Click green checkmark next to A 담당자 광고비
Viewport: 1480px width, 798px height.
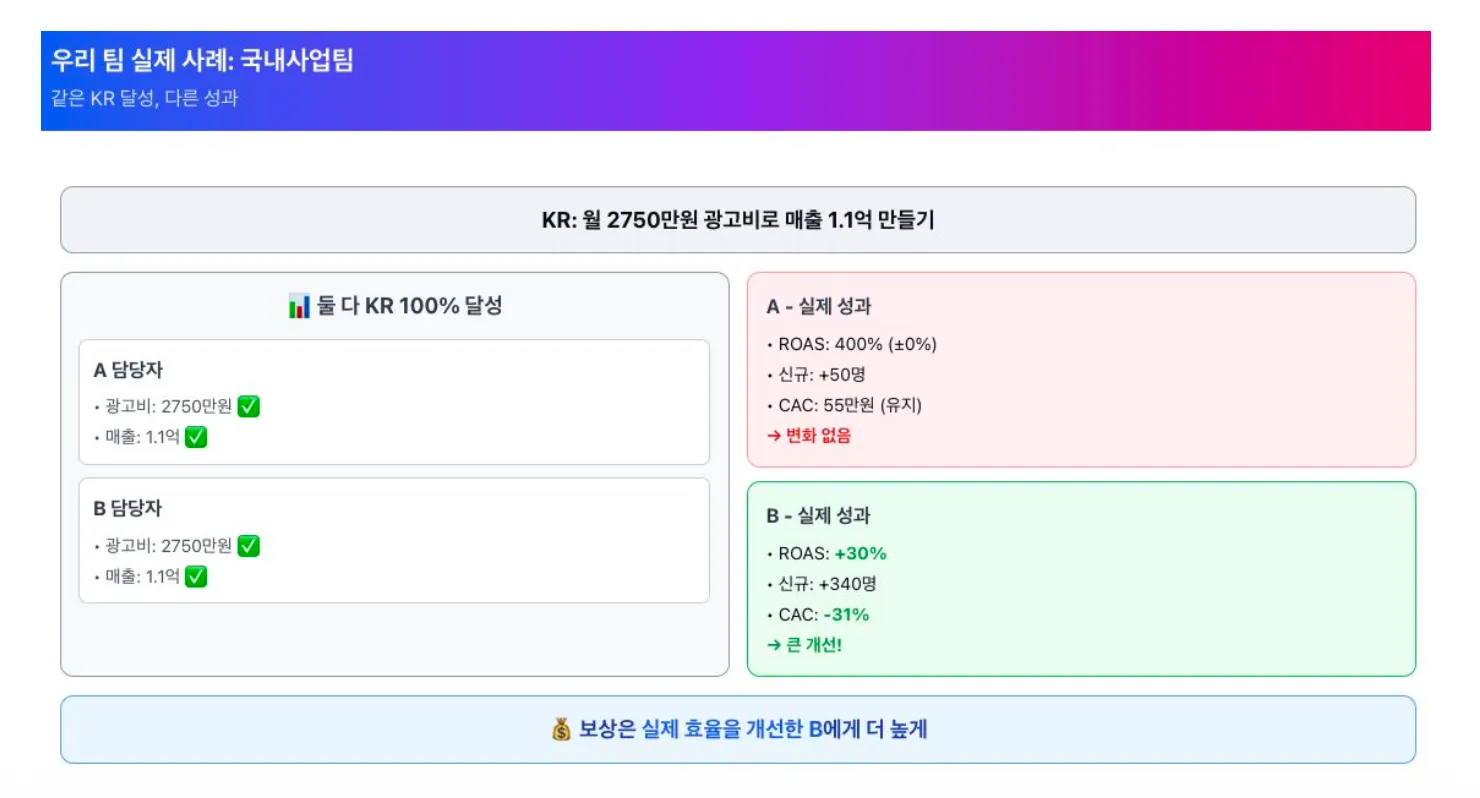click(249, 406)
